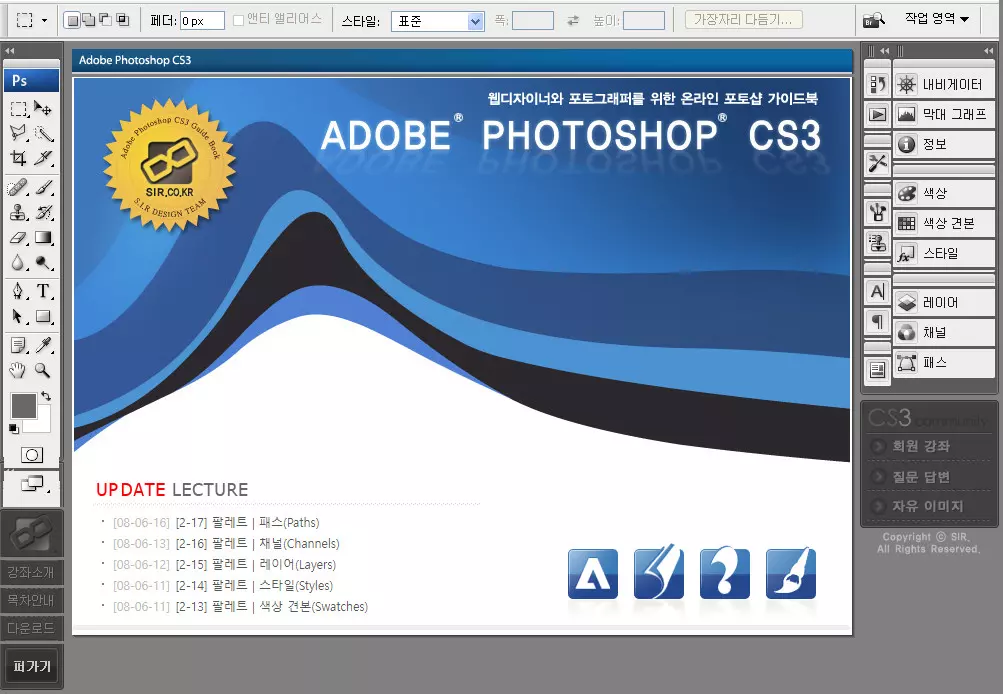
Task: Select the Horizontal Type tool
Action: tap(43, 291)
